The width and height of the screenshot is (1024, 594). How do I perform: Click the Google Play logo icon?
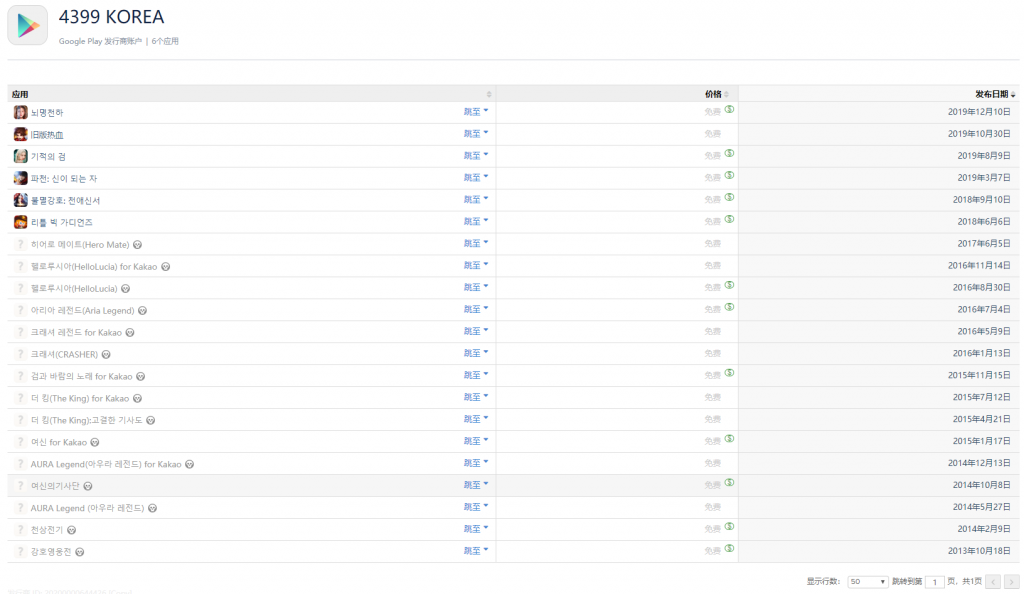click(x=28, y=25)
